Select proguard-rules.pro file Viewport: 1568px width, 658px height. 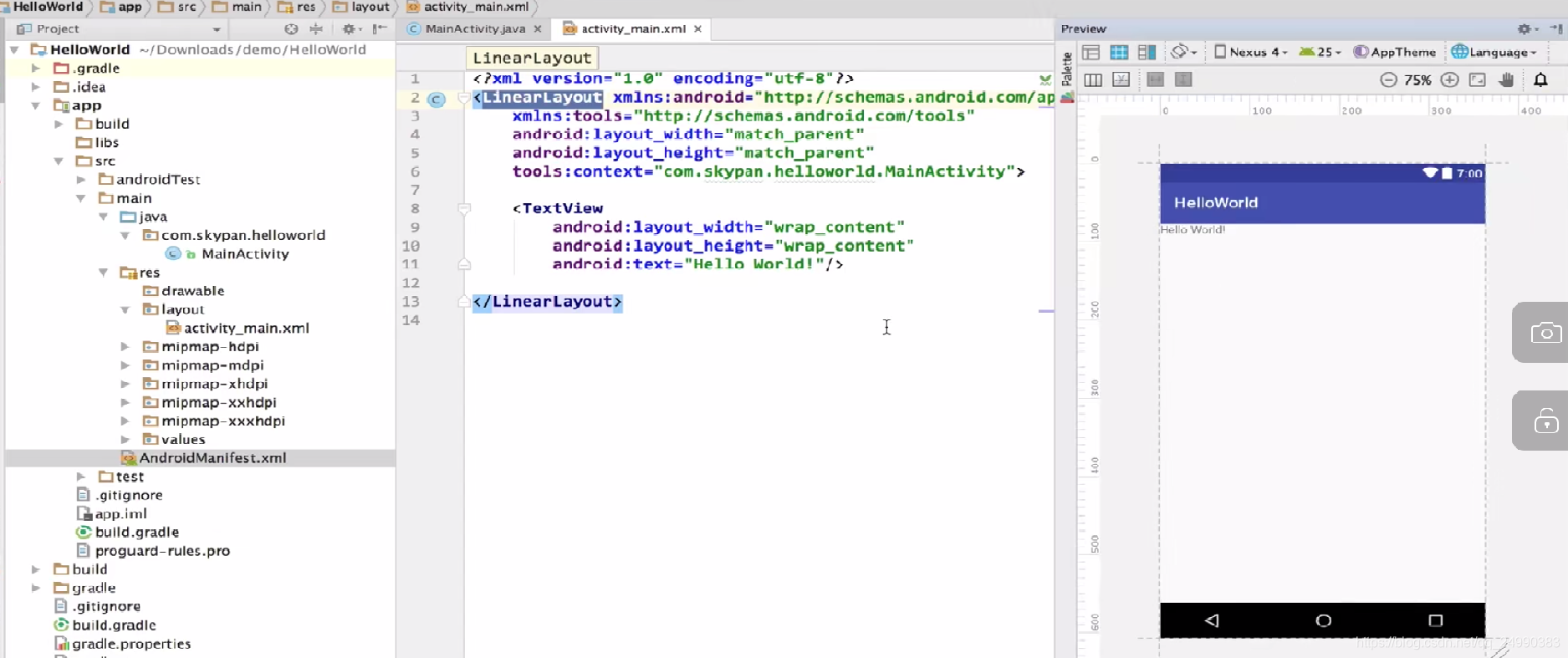[x=162, y=551]
